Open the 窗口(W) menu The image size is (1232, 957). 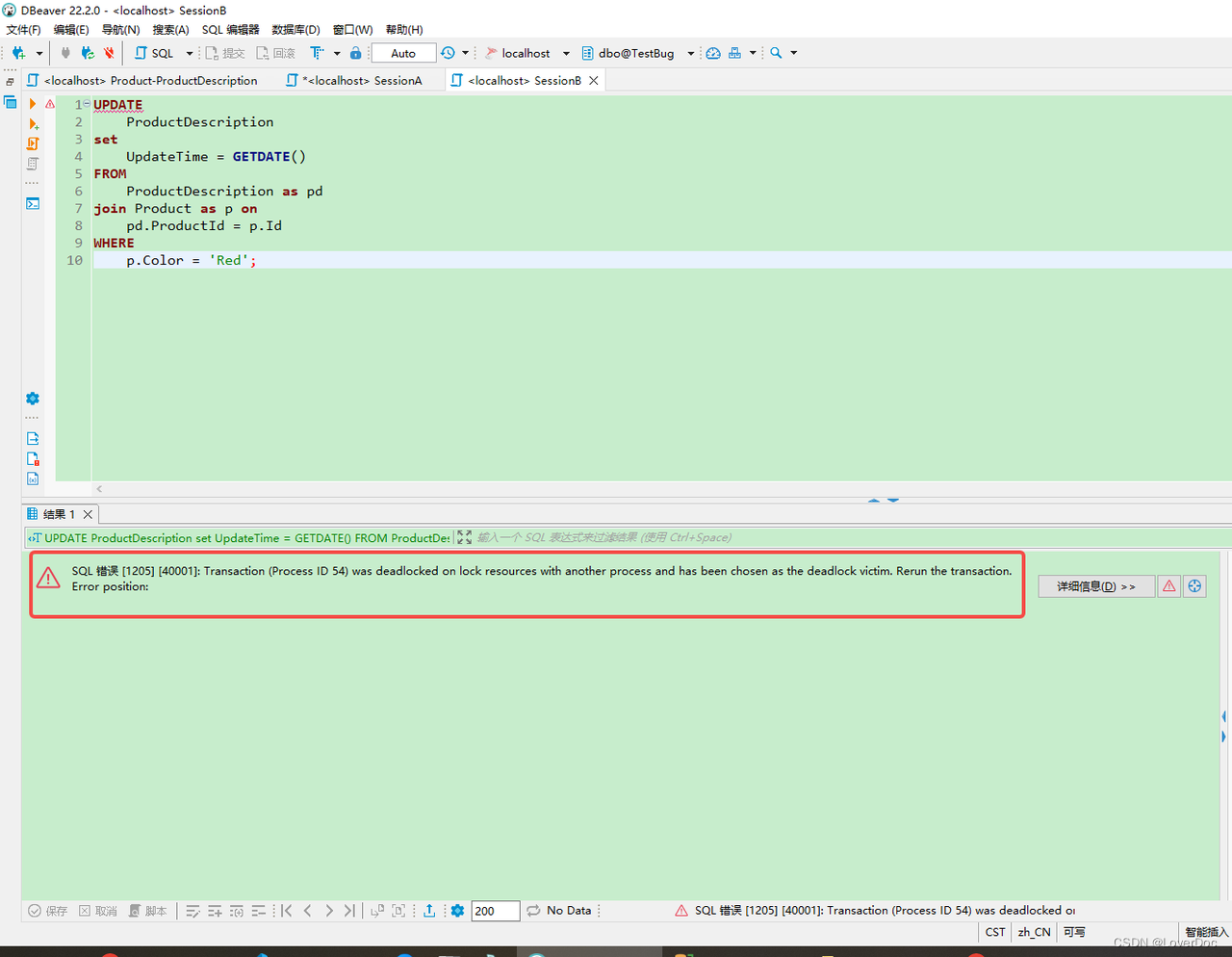click(x=352, y=30)
